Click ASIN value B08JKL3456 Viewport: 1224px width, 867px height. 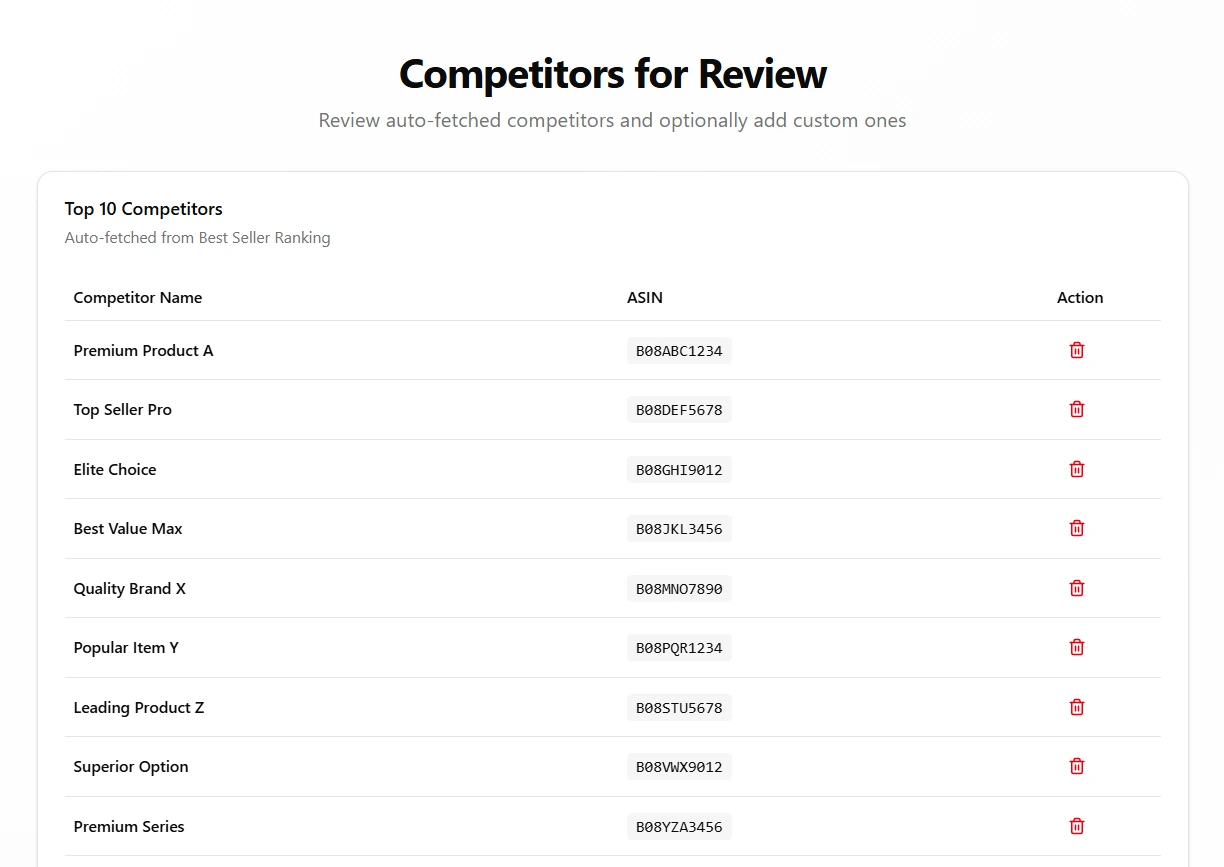click(679, 529)
